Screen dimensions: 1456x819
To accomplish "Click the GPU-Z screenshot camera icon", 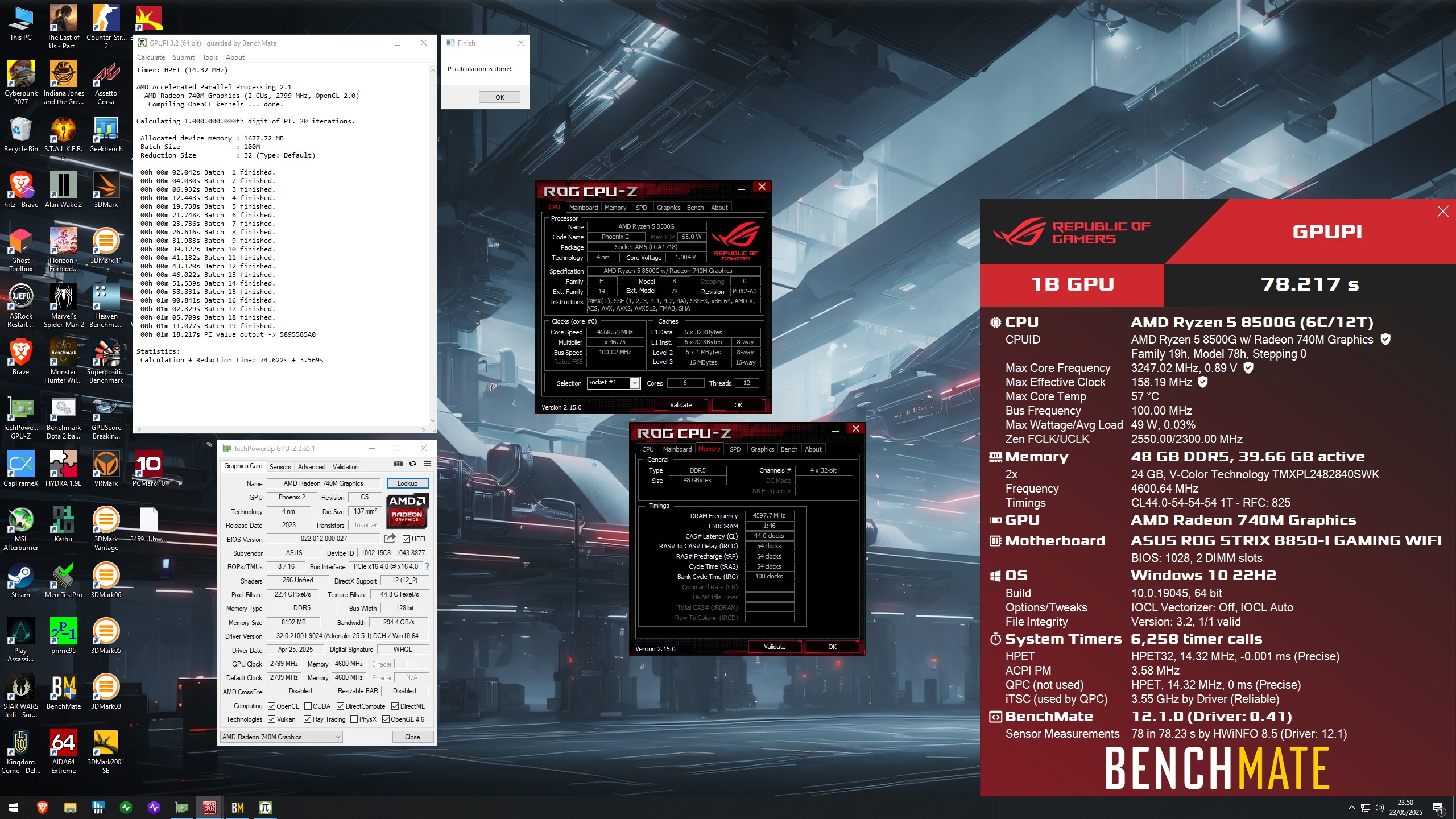I will pyautogui.click(x=398, y=464).
